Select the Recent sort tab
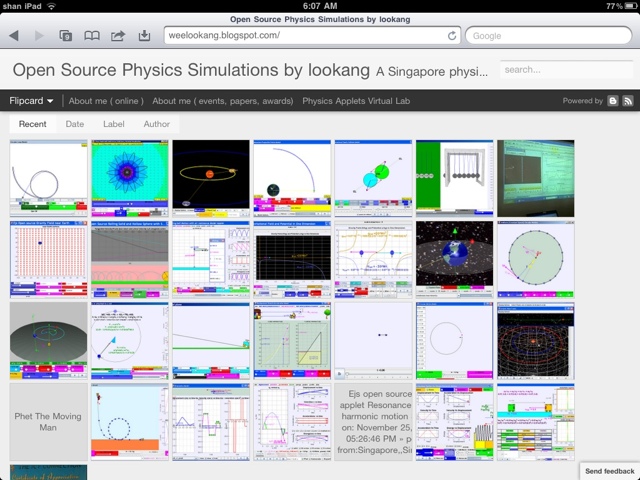Screen dimensions: 640x480 pyautogui.click(x=33, y=124)
